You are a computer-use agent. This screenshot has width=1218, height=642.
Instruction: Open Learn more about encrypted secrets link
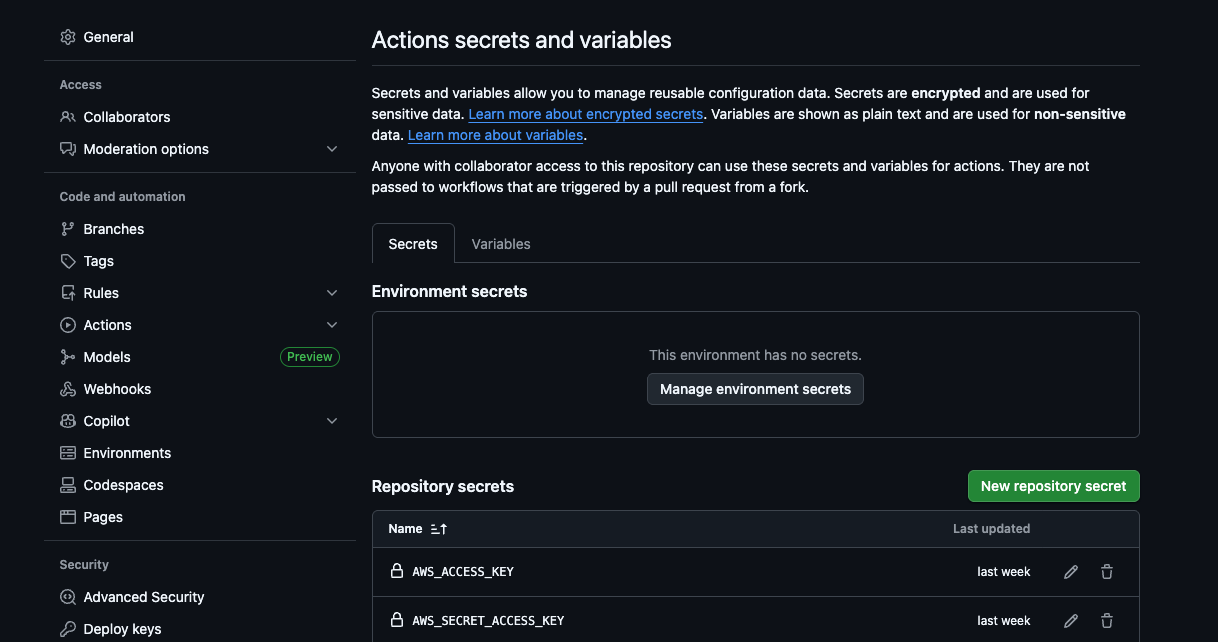click(585, 114)
